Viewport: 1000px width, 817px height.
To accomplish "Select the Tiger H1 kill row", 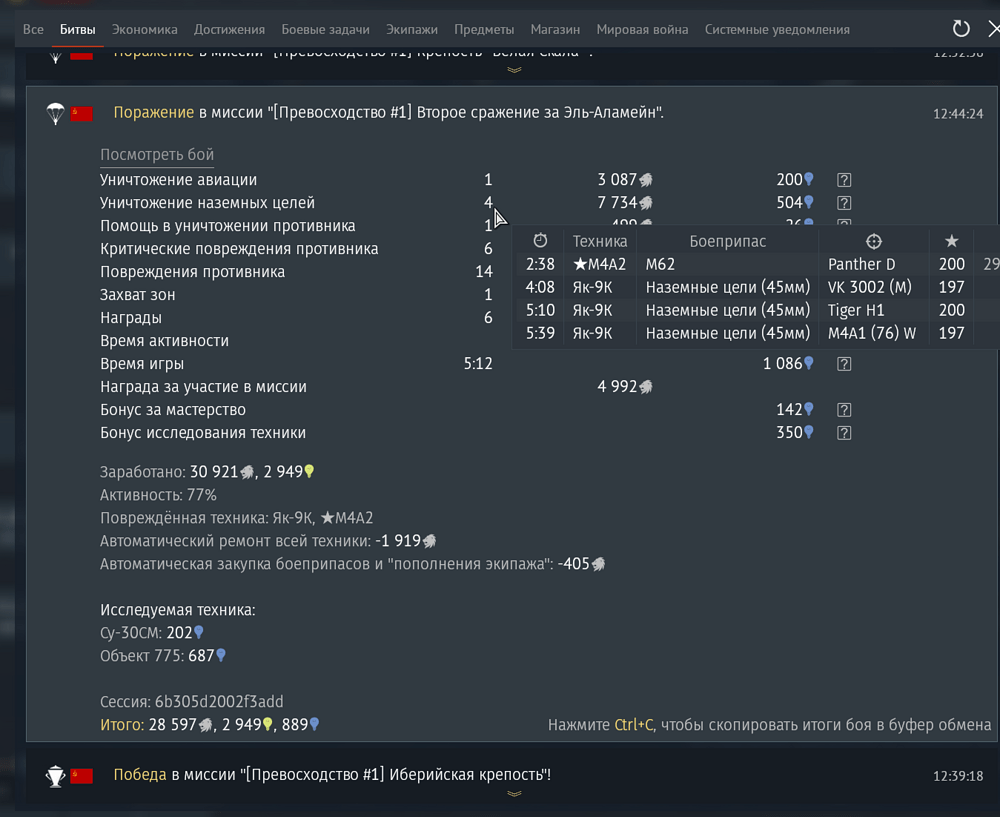I will pyautogui.click(x=756, y=310).
